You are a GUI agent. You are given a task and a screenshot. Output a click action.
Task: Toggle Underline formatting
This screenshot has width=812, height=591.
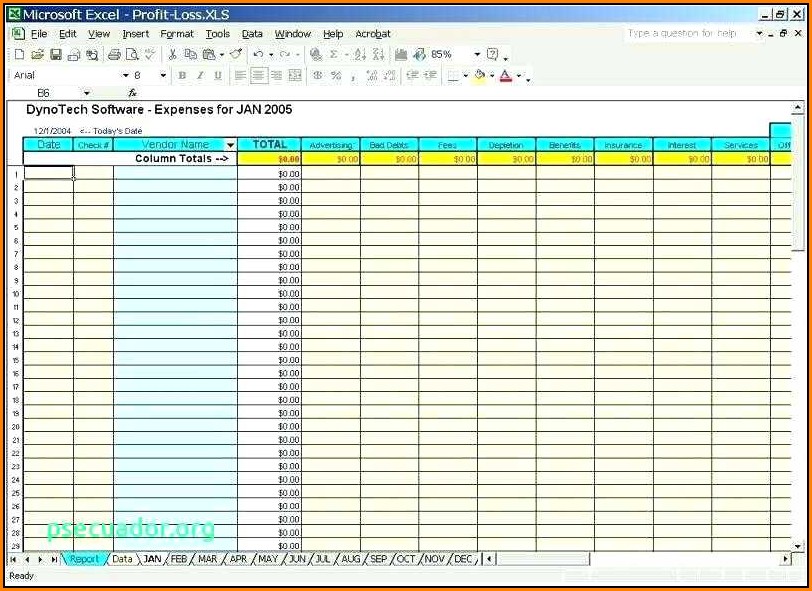[x=217, y=76]
